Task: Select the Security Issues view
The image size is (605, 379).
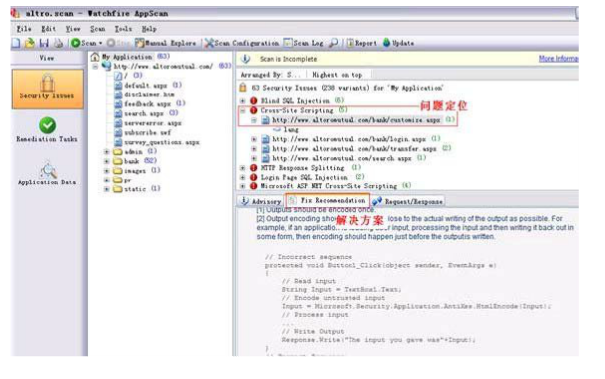Action: coord(47,89)
